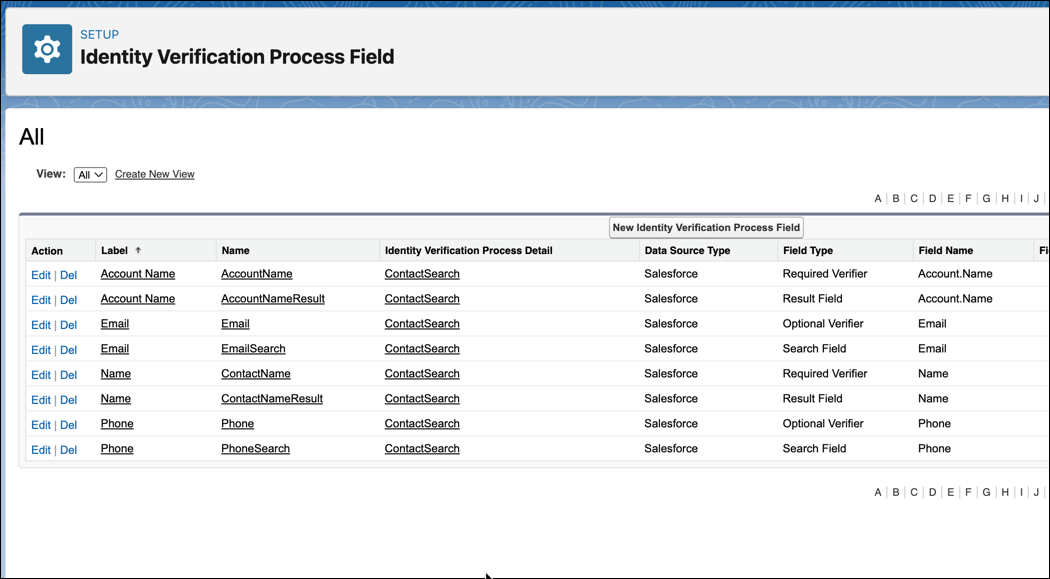The height and width of the screenshot is (579, 1050).
Task: Delete the PhoneSearch row
Action: (x=68, y=449)
